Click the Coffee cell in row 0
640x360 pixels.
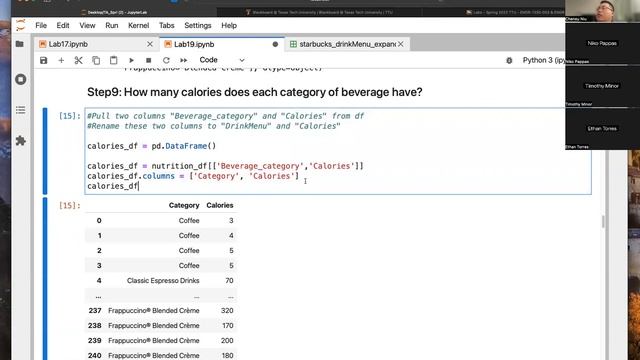[x=189, y=220]
